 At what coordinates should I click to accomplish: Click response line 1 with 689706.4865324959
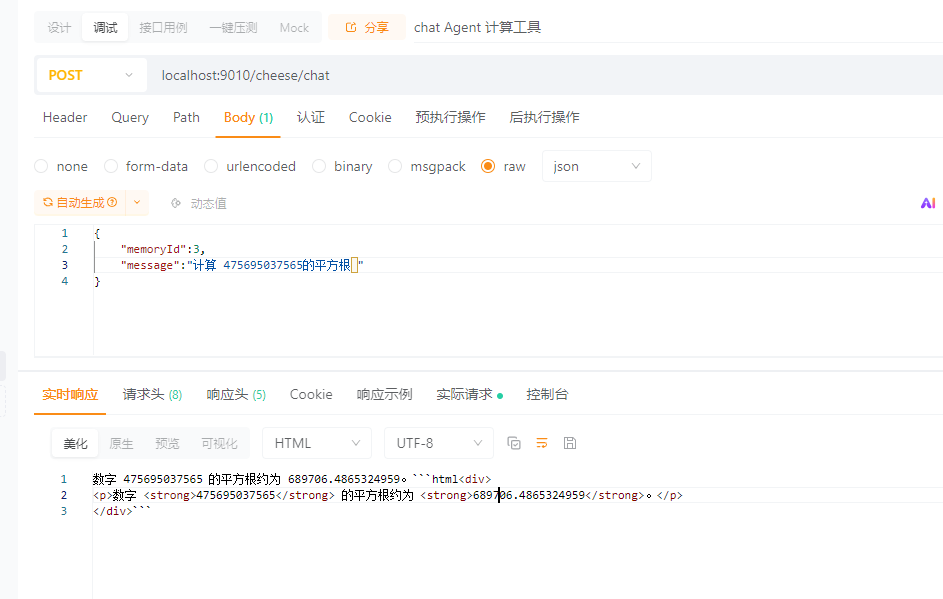click(292, 479)
